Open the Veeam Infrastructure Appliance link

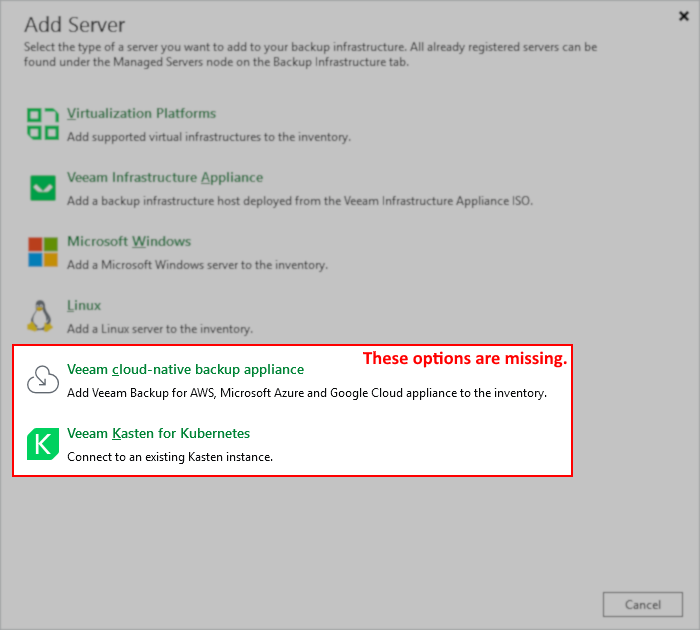pos(165,177)
